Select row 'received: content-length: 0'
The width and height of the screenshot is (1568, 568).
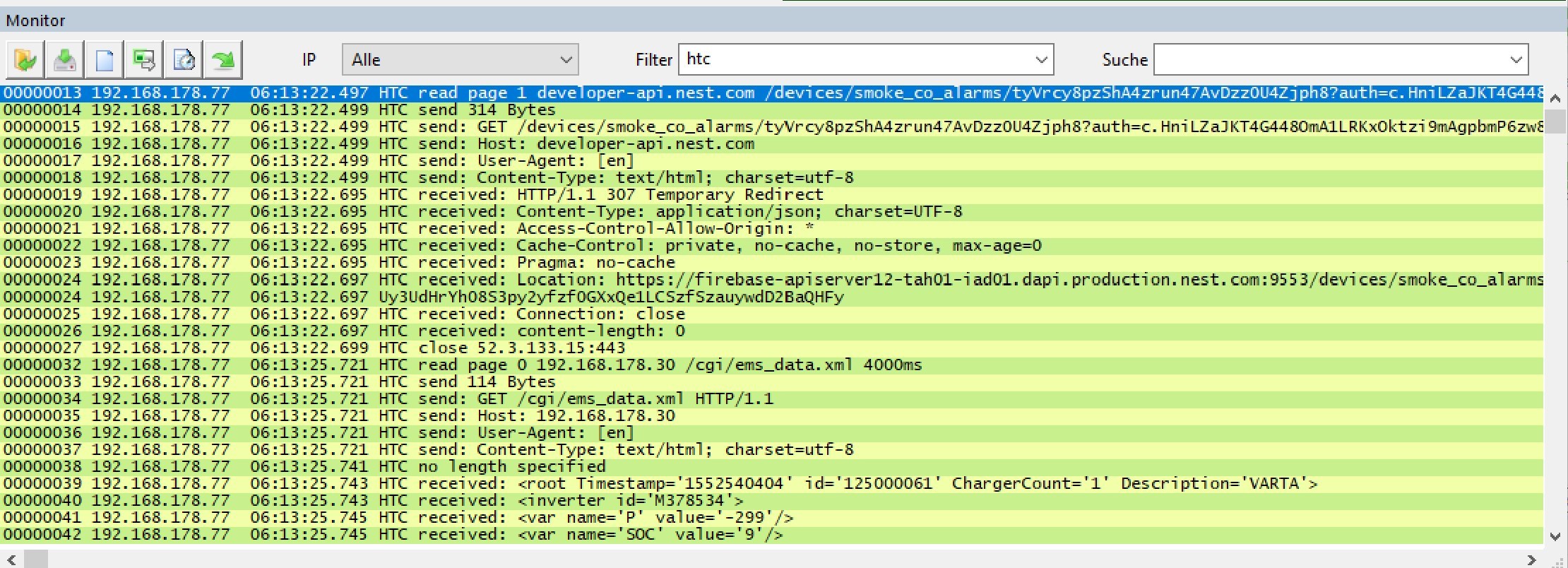[x=772, y=331]
